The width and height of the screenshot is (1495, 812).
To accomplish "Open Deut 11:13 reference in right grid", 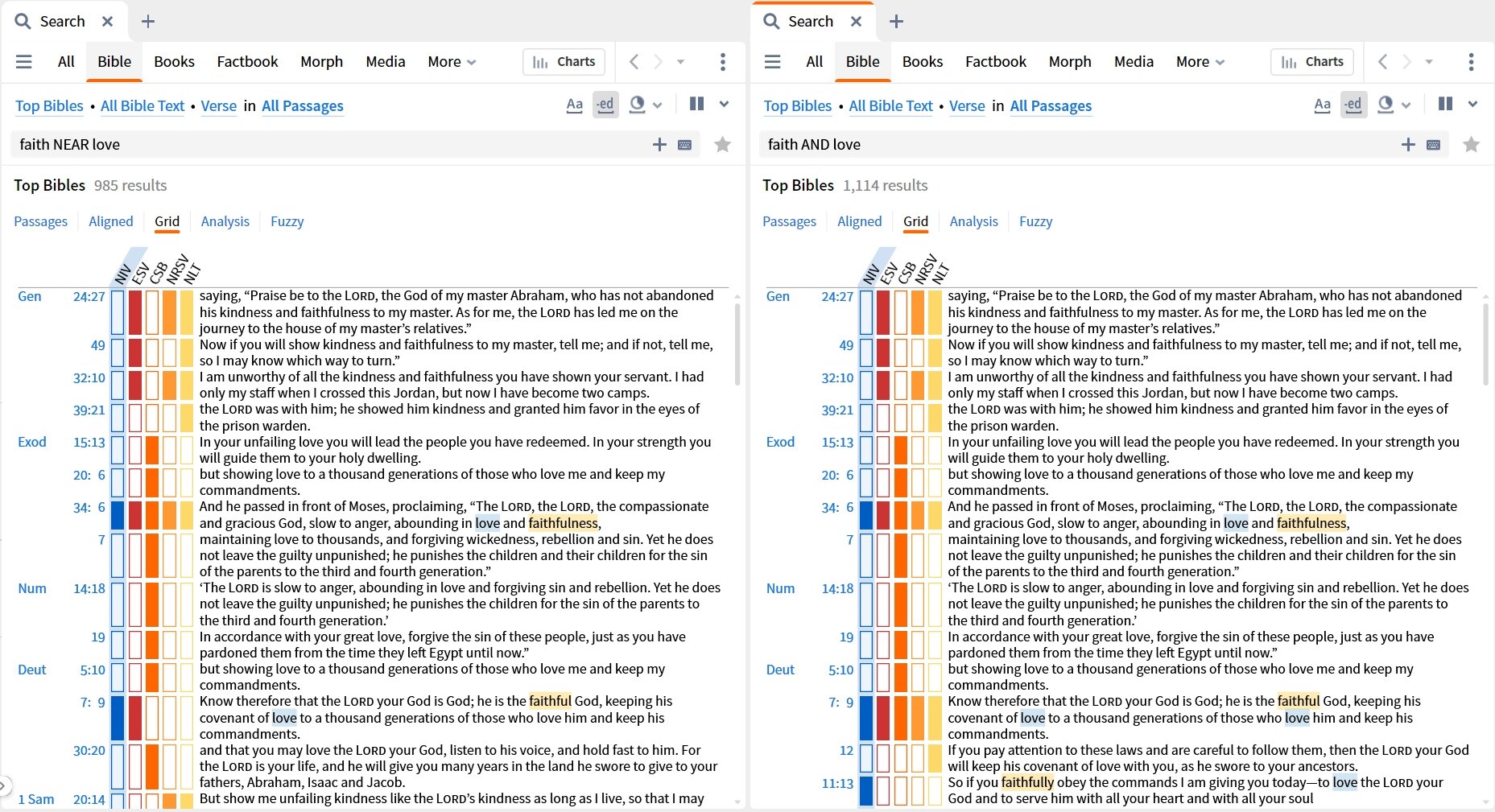I will pos(837,783).
